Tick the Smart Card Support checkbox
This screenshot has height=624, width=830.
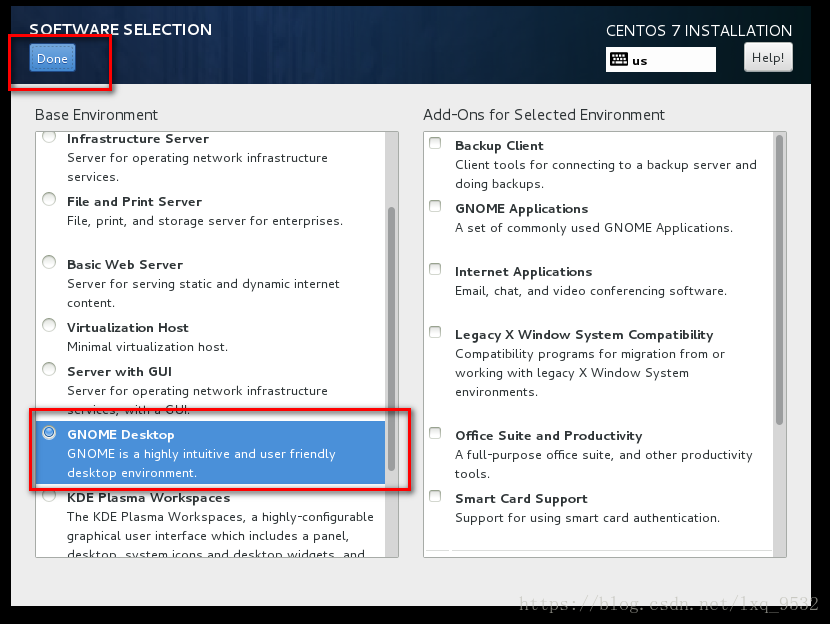435,496
